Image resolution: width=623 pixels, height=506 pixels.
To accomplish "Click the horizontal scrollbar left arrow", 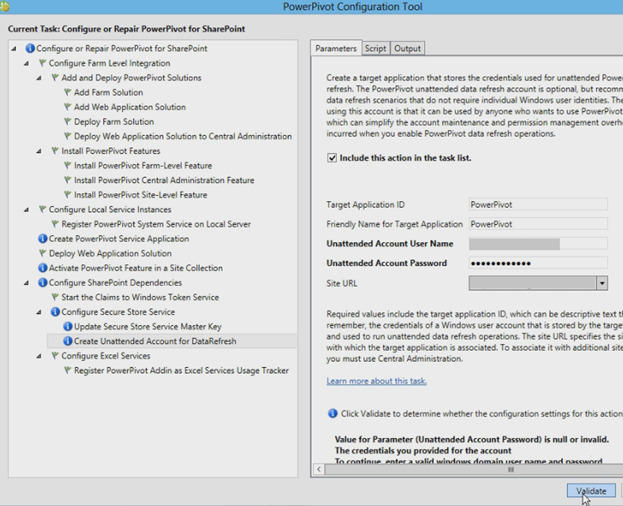I will coord(319,469).
